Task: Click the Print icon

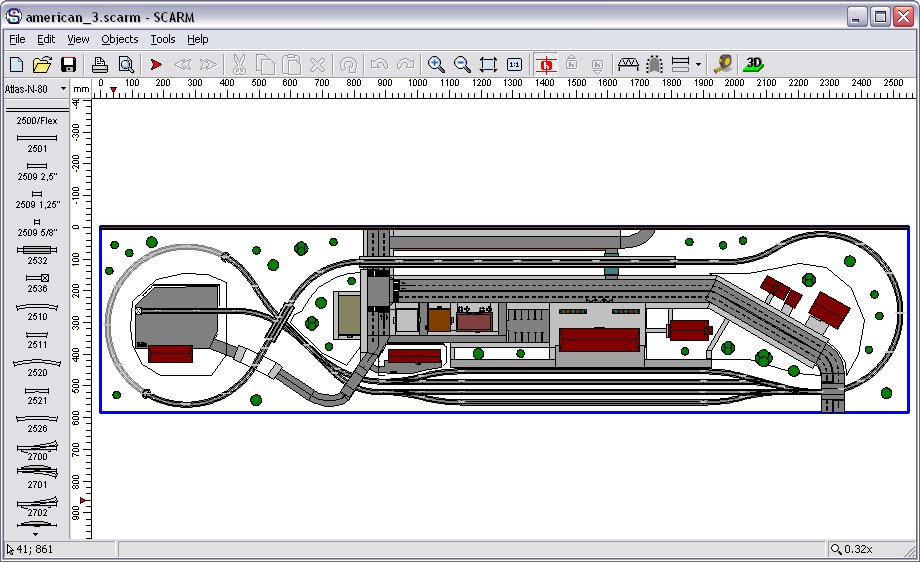Action: [100, 64]
